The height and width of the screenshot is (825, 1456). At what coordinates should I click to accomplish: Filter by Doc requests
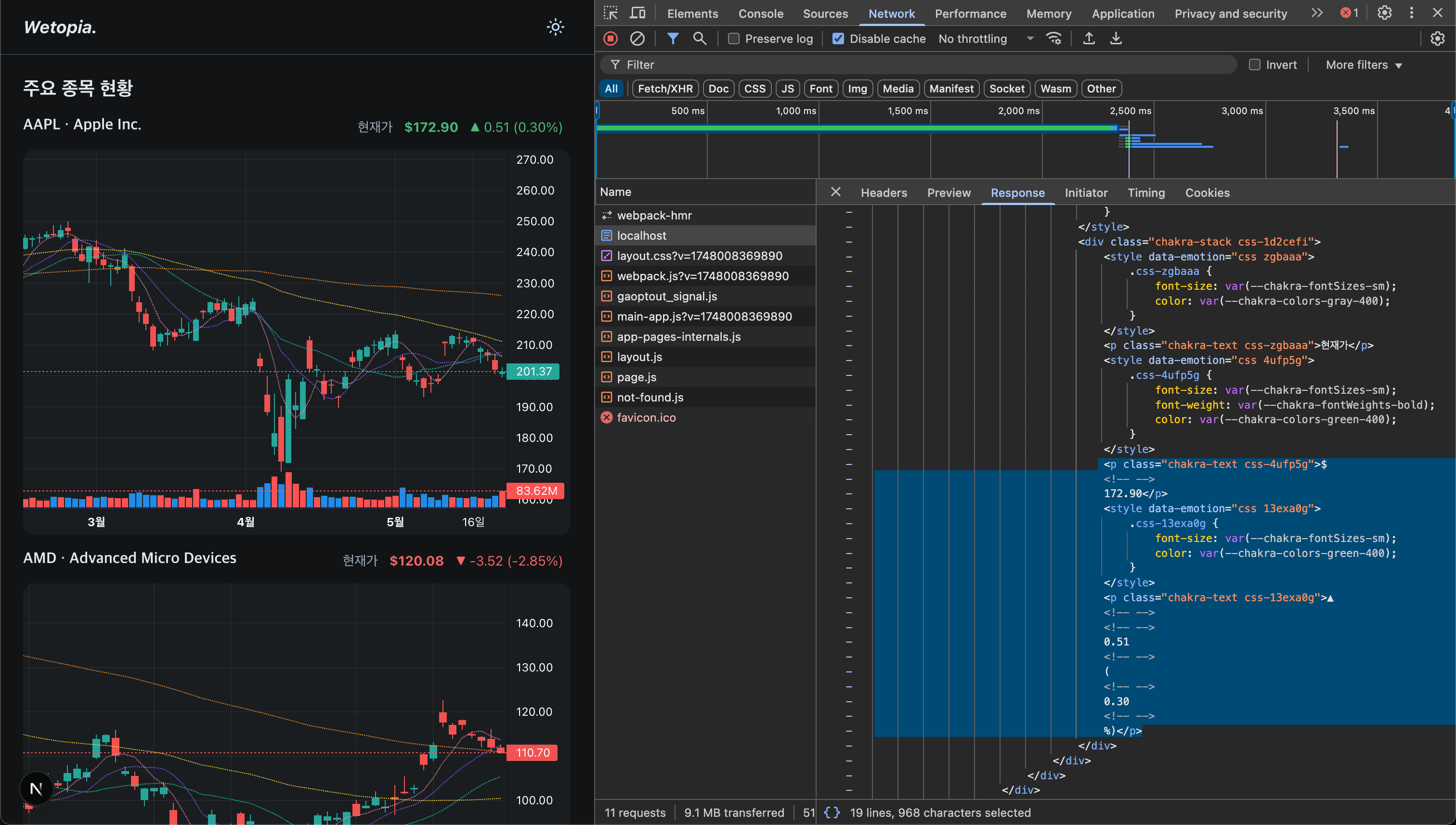click(719, 89)
